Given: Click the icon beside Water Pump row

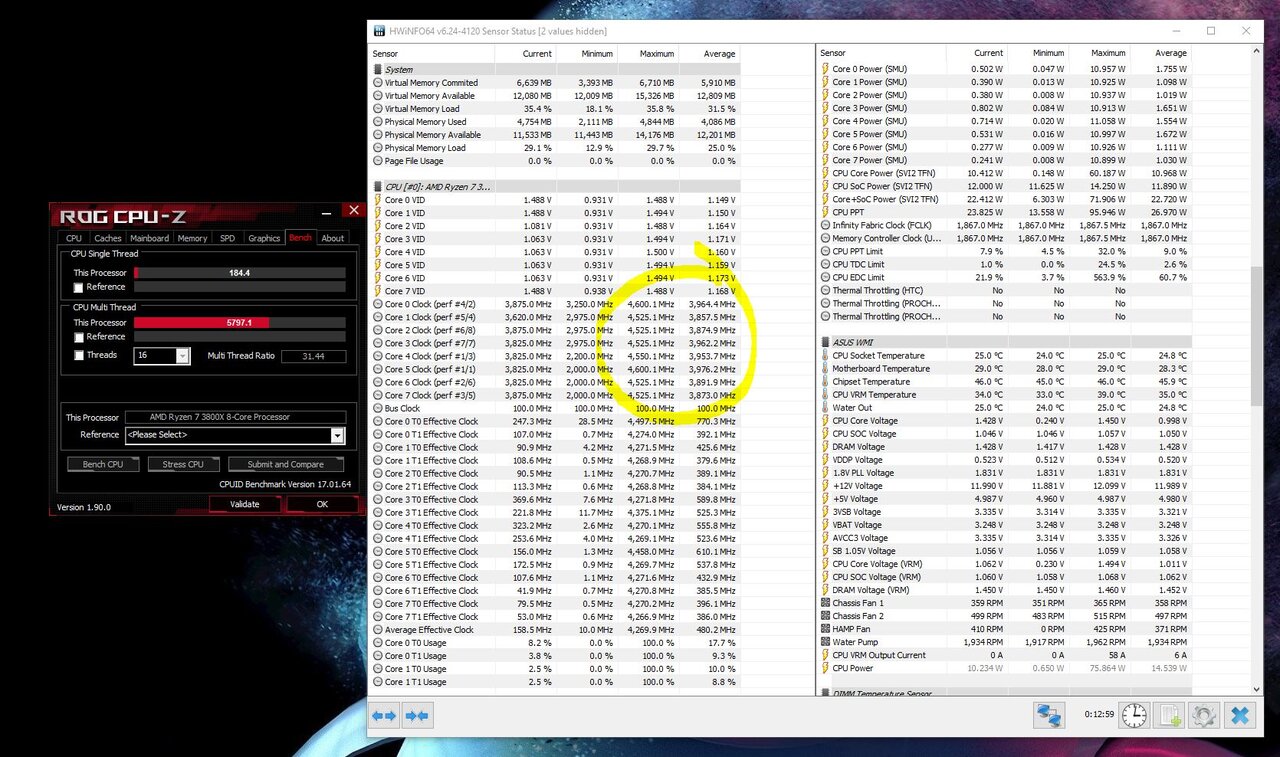Looking at the screenshot, I should pyautogui.click(x=824, y=642).
